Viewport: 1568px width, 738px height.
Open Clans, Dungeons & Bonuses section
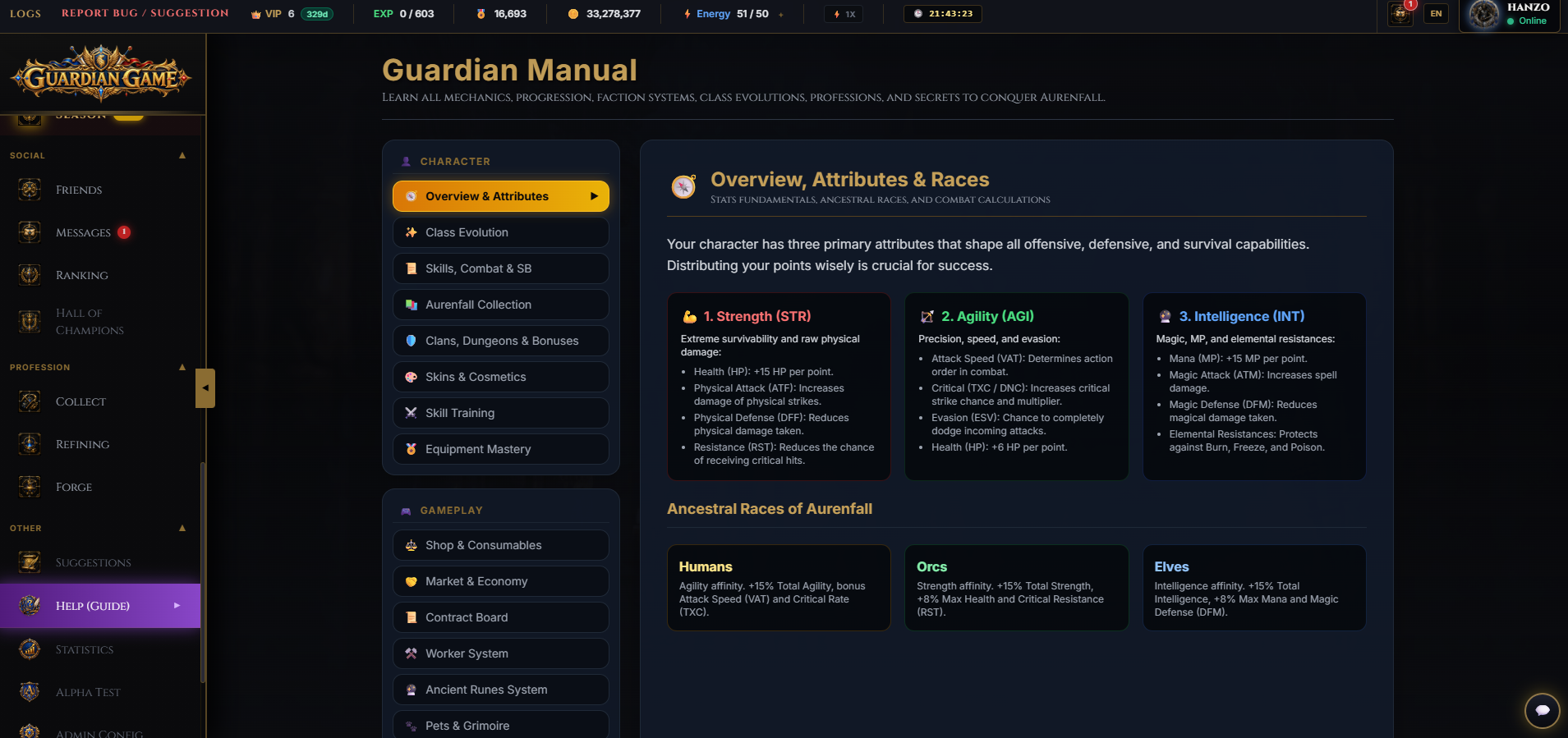pos(501,341)
